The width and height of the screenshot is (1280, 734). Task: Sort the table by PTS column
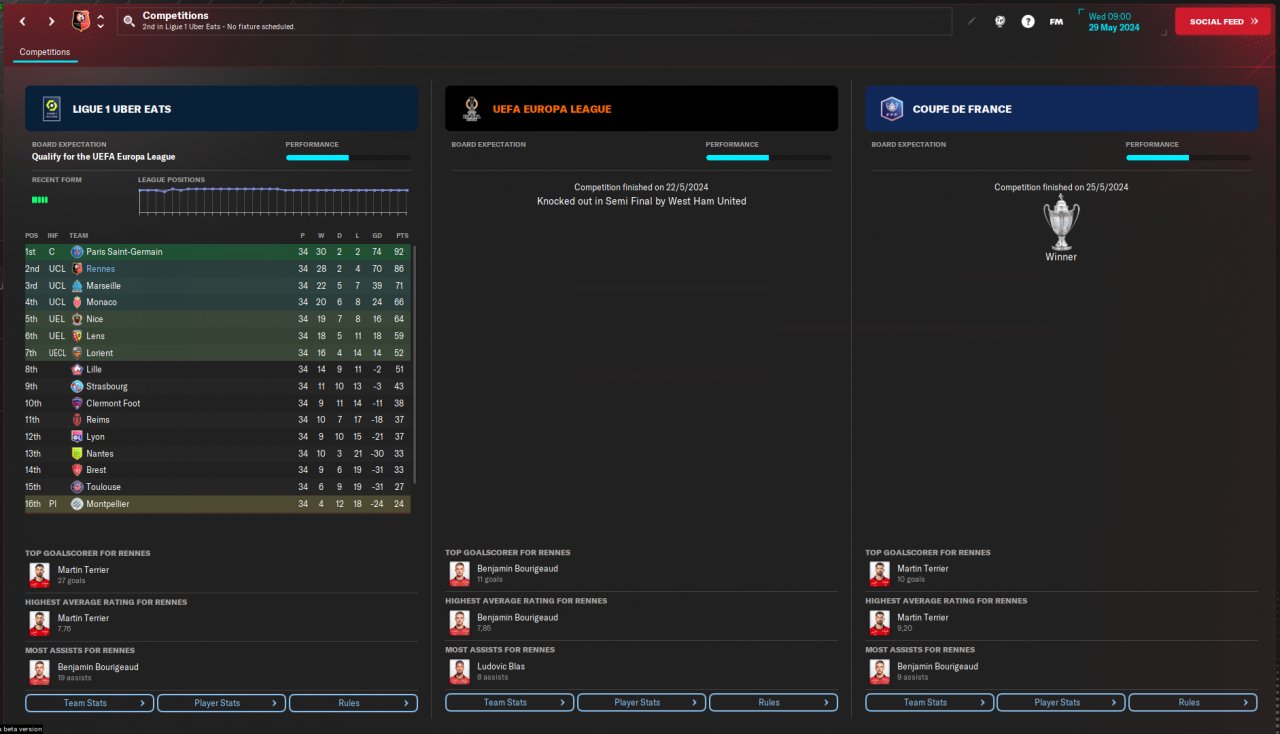pyautogui.click(x=402, y=236)
